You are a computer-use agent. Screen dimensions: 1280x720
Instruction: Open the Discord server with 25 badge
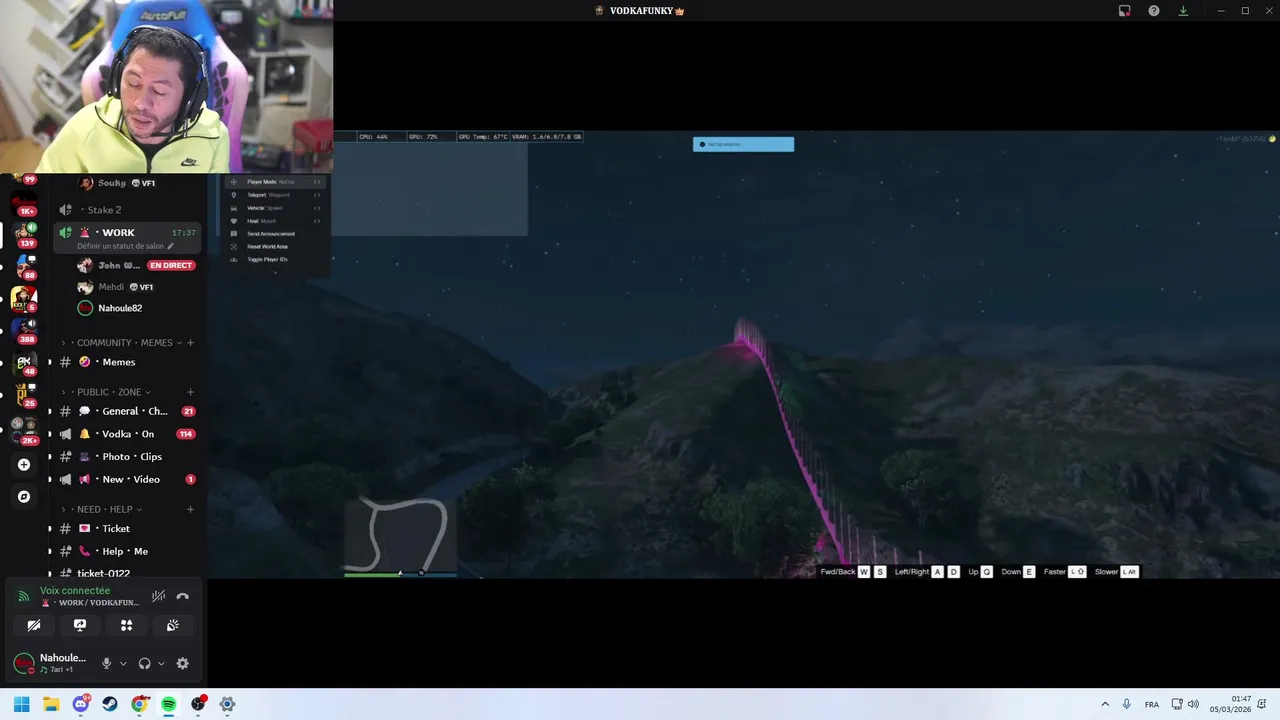click(x=24, y=395)
